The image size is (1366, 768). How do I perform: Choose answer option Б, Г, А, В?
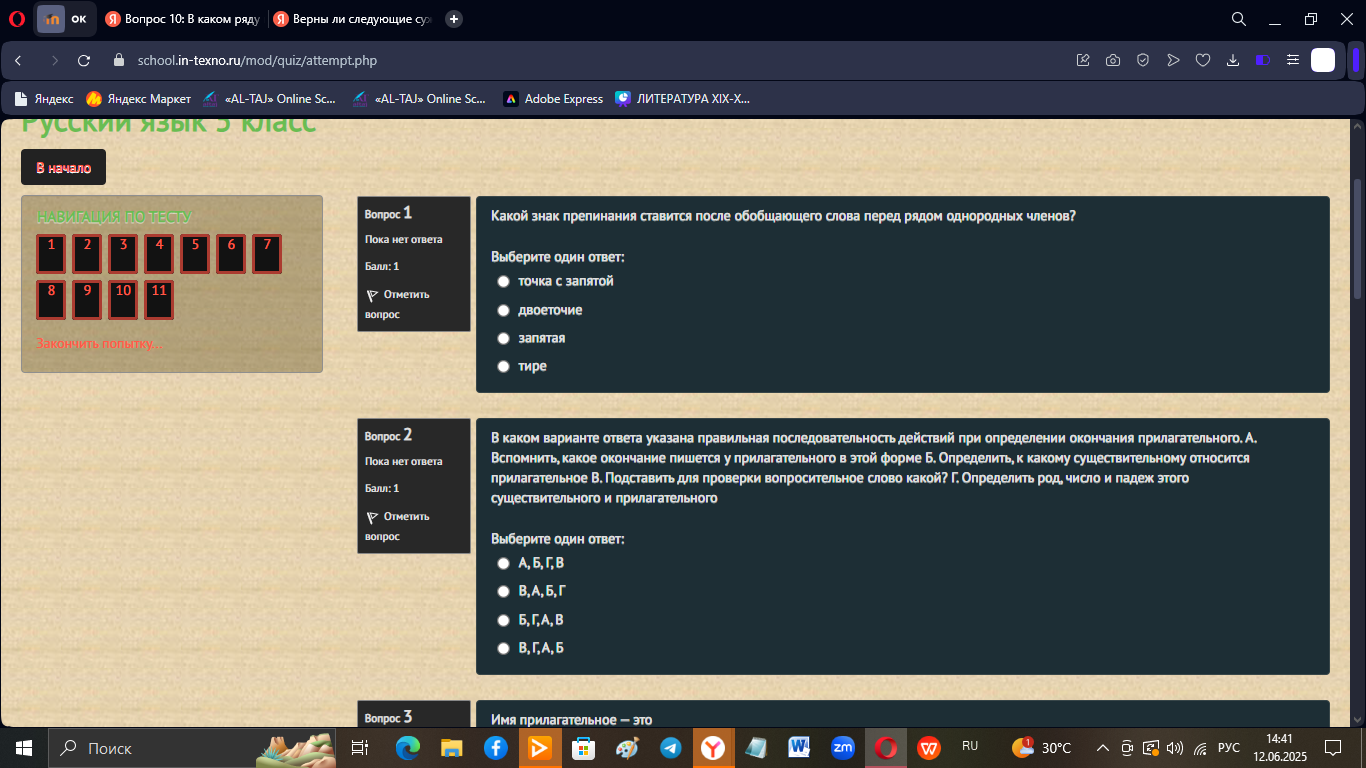pos(531,620)
